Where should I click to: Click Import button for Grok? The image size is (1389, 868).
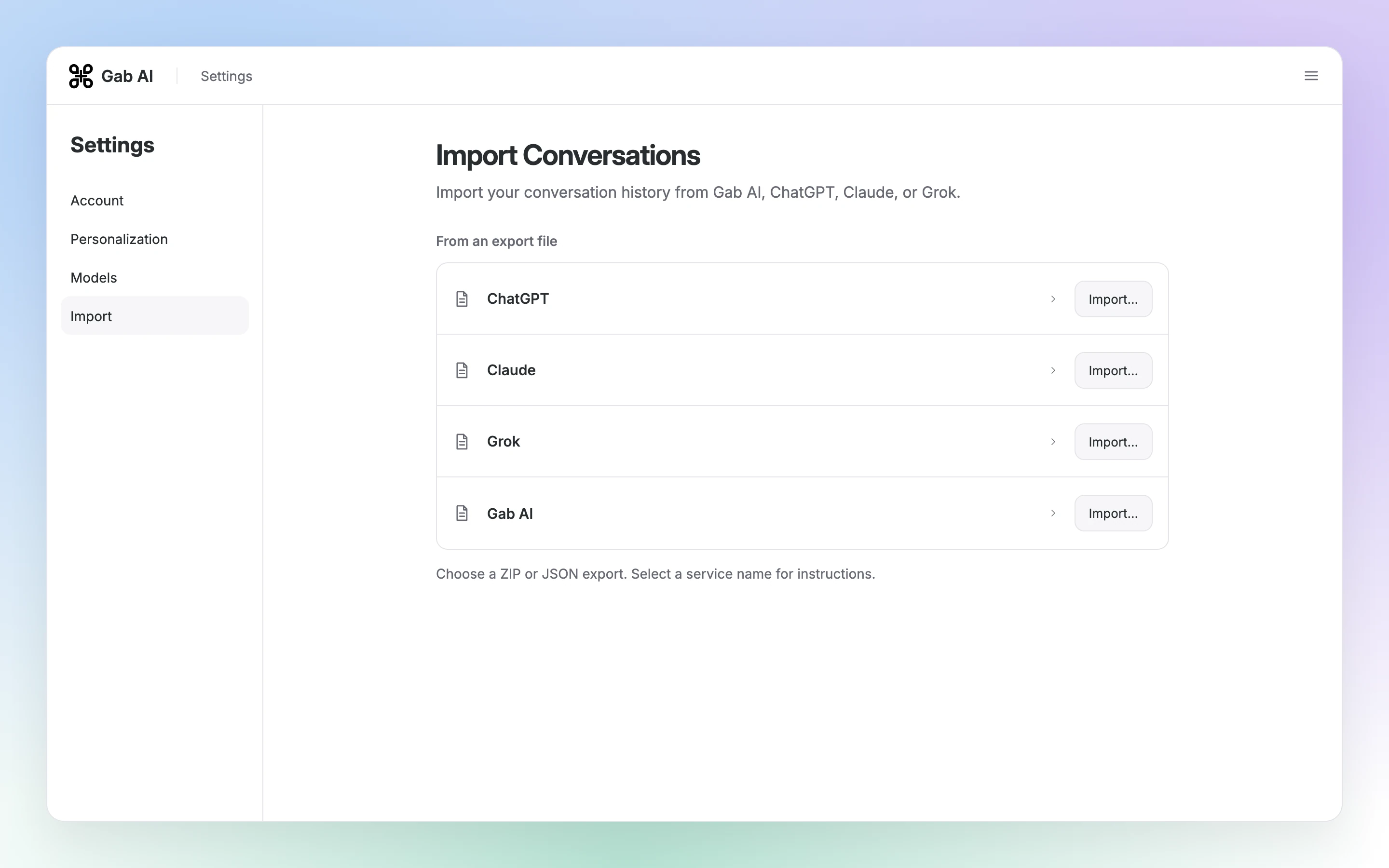[x=1113, y=441]
